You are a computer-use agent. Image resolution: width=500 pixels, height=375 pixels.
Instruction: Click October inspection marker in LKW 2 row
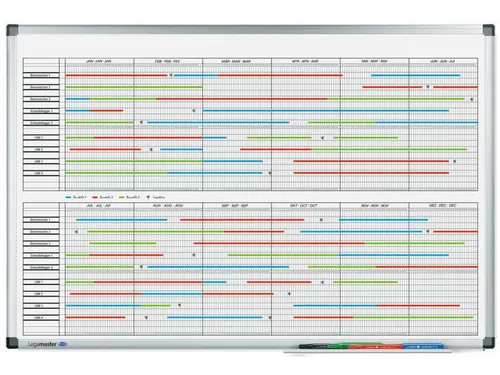[289, 294]
